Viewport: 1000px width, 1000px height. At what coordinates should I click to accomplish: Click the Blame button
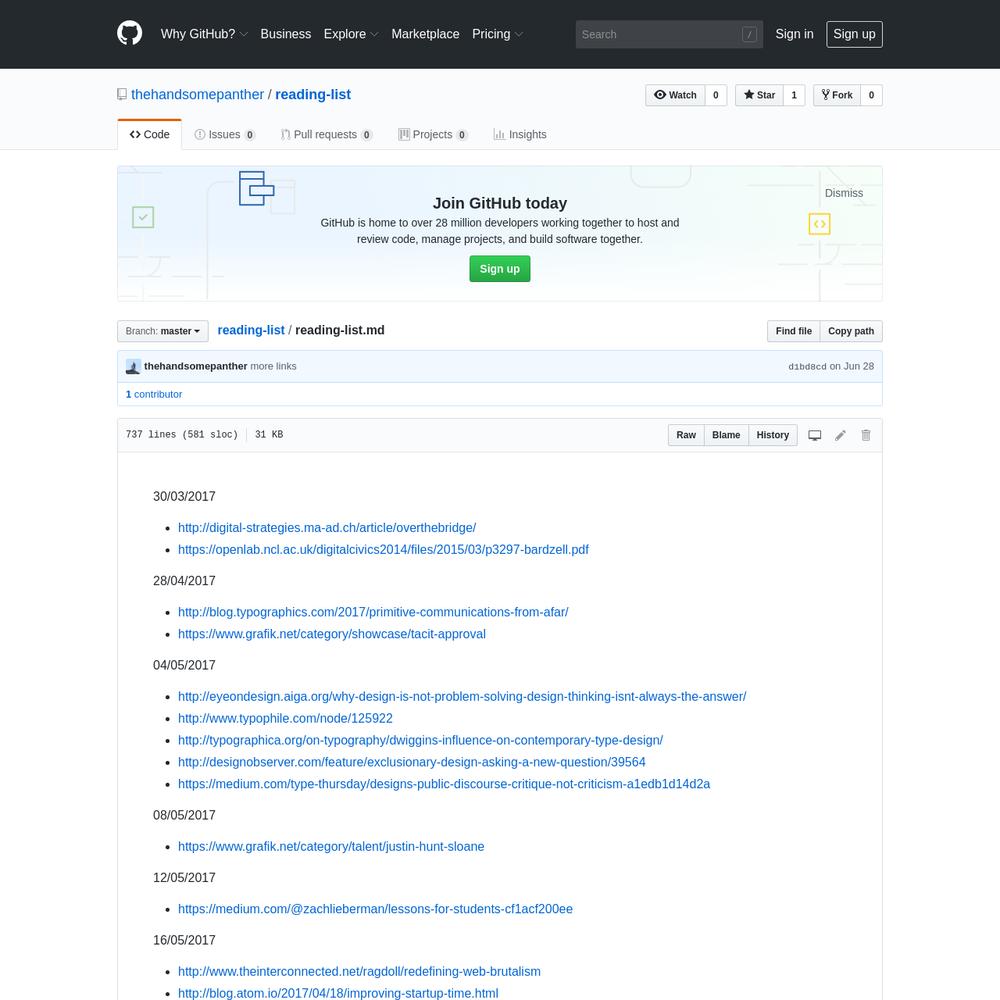click(x=726, y=435)
